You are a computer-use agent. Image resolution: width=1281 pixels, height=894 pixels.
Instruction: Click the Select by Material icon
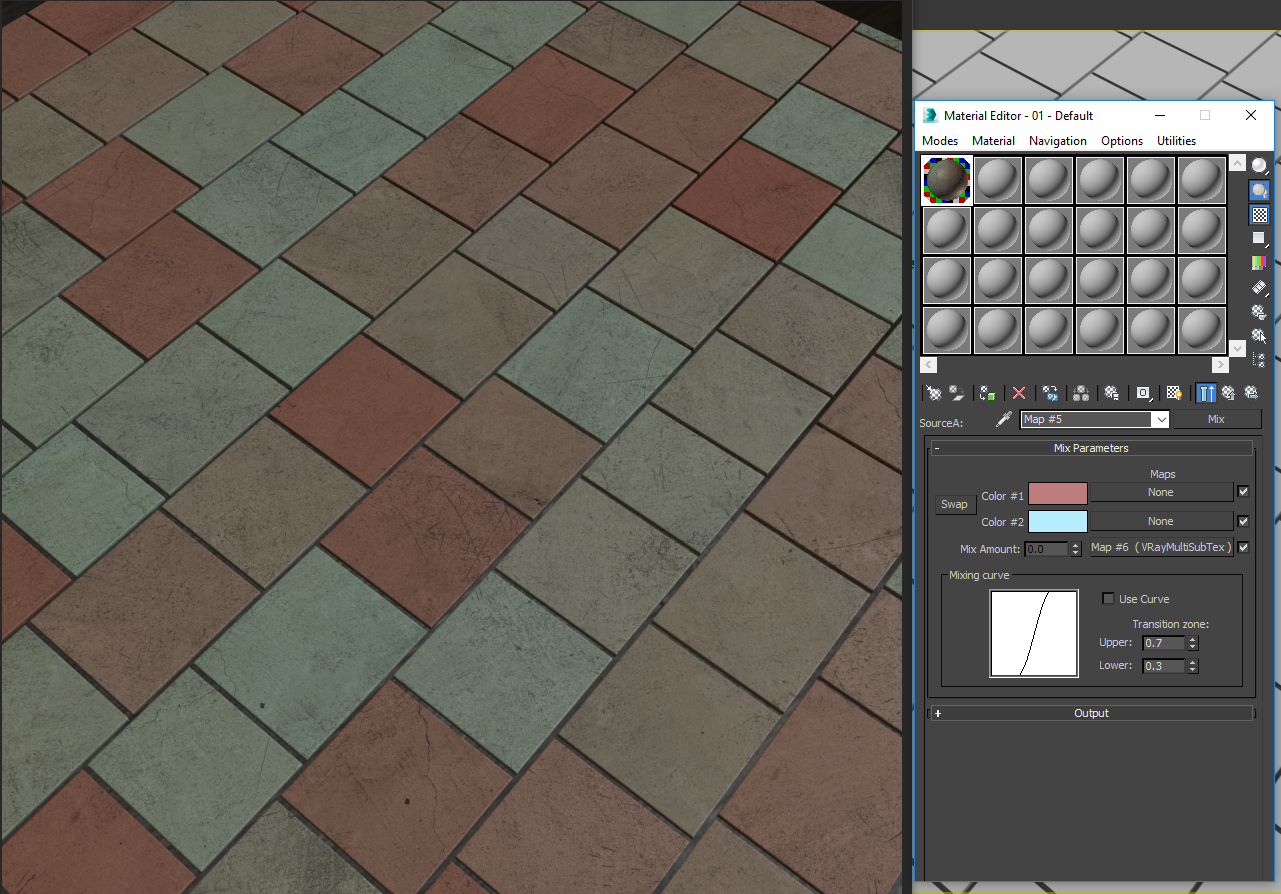(x=1259, y=336)
